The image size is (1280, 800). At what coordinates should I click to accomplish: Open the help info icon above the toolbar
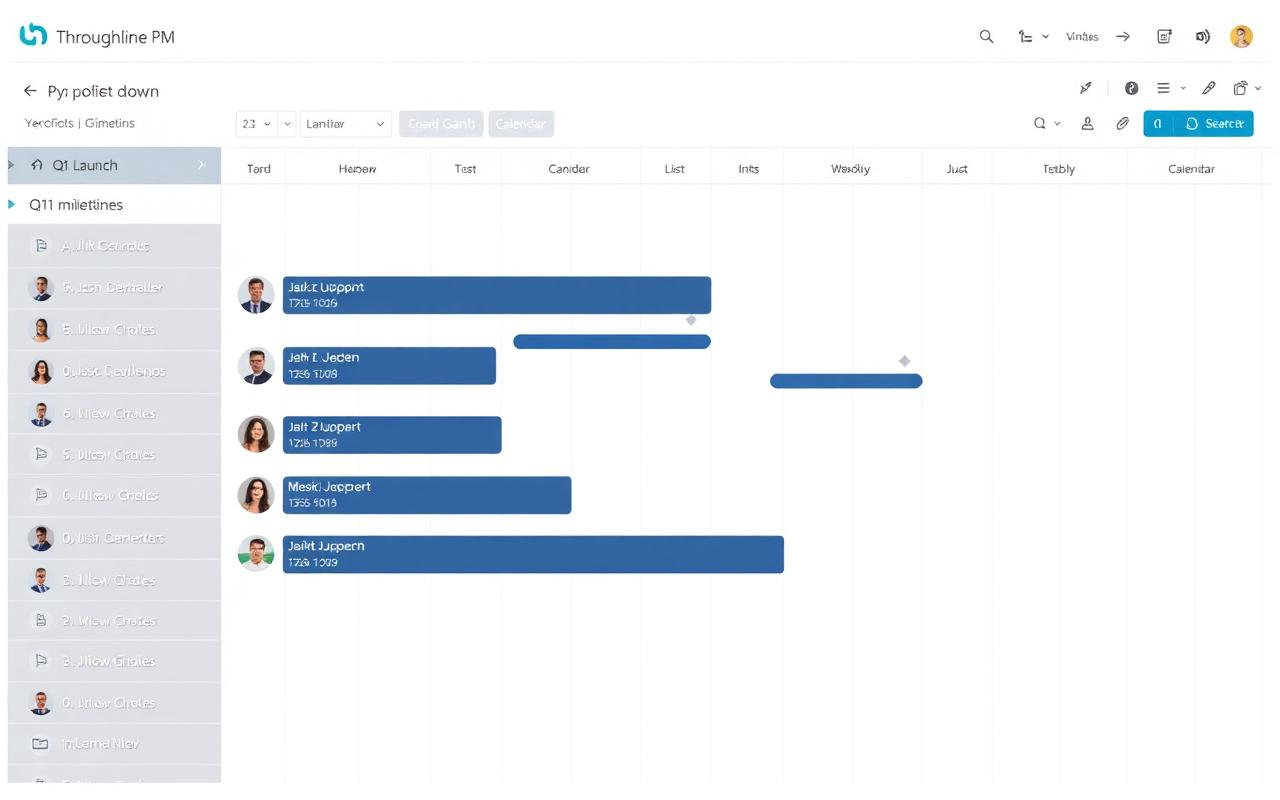tap(1131, 88)
